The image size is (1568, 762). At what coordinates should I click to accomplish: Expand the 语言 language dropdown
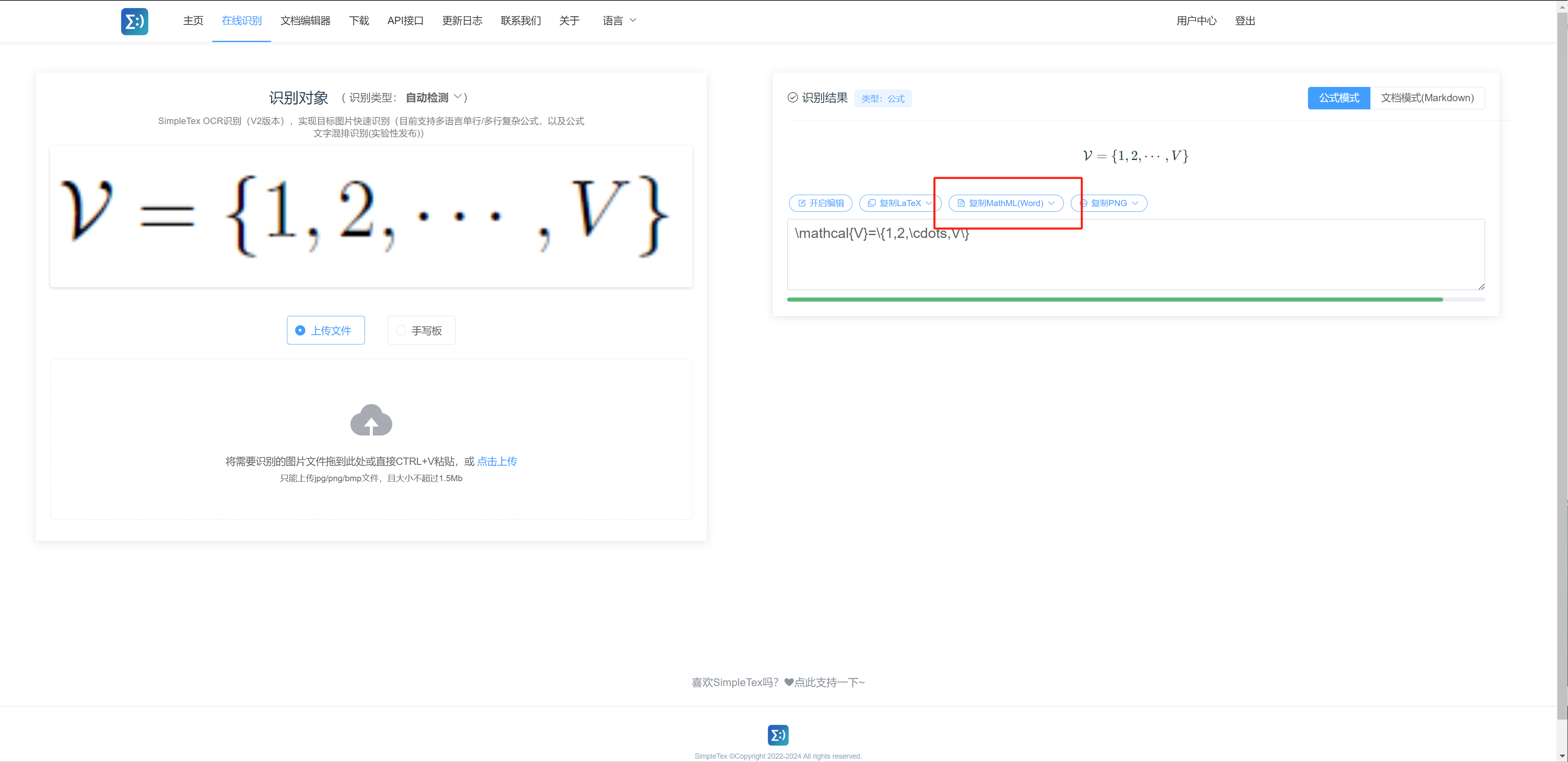click(619, 21)
